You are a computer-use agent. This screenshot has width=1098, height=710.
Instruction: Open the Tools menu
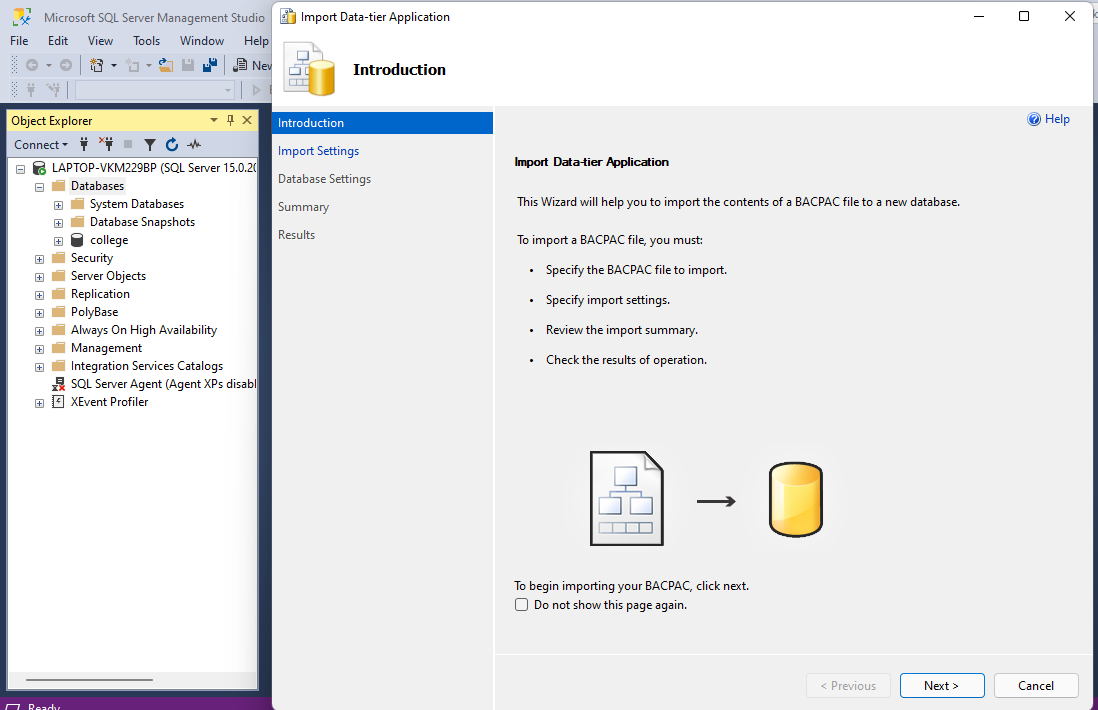pyautogui.click(x=146, y=40)
